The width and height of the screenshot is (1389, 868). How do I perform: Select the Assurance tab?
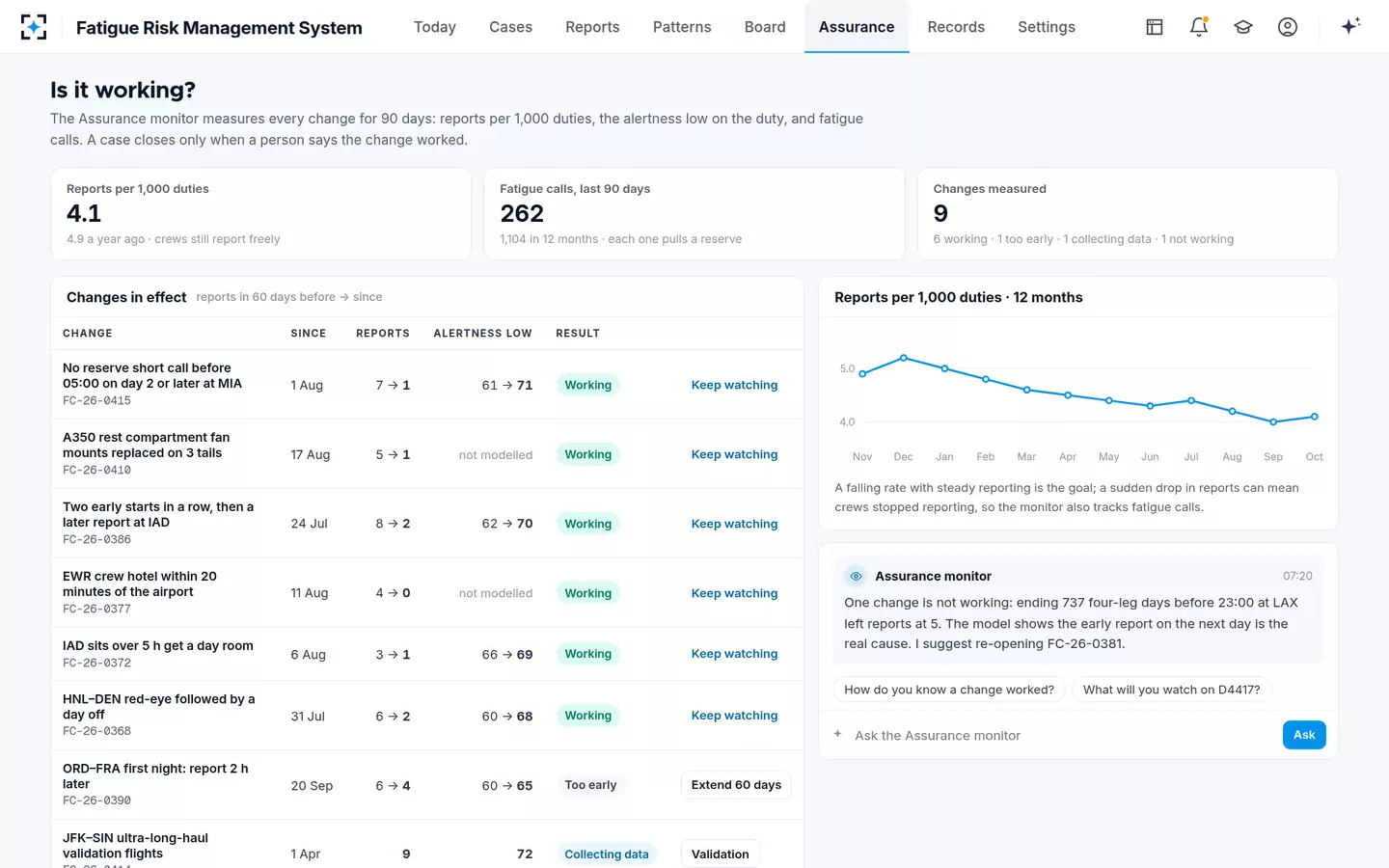point(857,27)
